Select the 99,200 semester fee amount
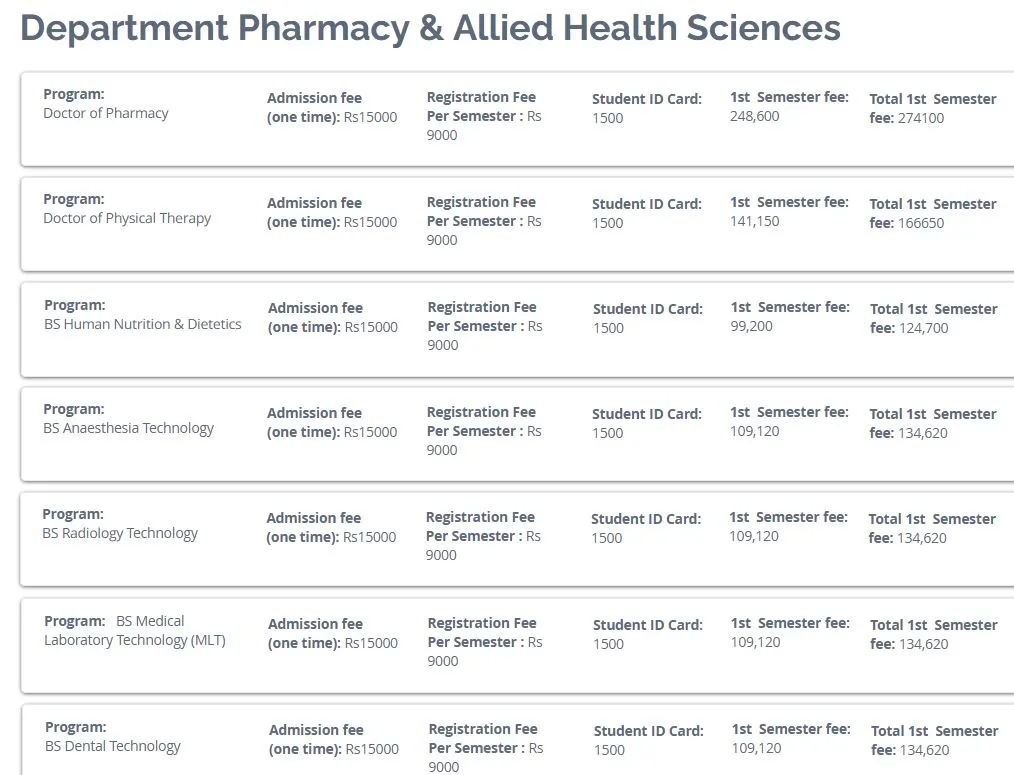The width and height of the screenshot is (1014, 775). tap(751, 326)
